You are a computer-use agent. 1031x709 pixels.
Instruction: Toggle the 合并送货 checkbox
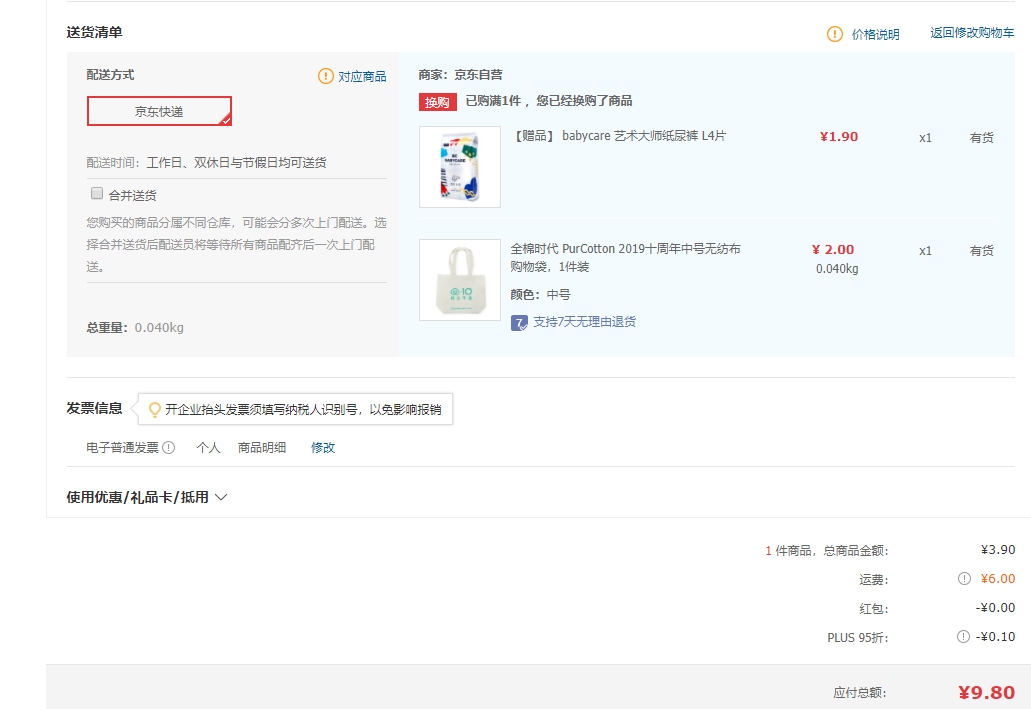tap(97, 193)
